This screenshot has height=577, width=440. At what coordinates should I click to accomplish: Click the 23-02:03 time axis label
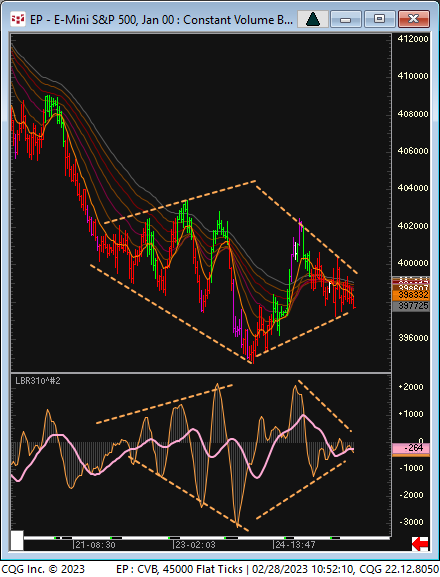click(195, 545)
